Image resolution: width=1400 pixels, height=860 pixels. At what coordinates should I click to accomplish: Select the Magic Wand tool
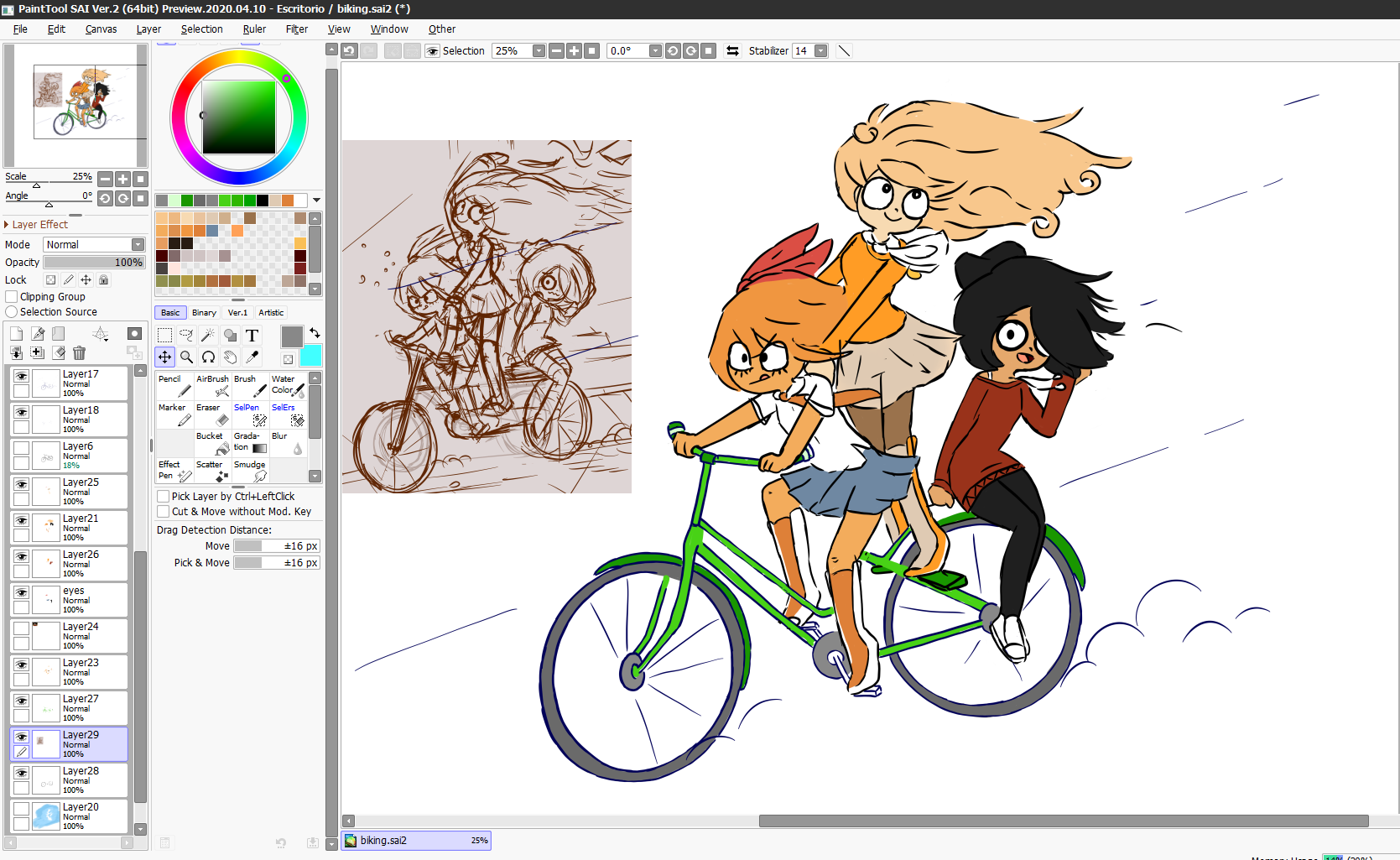pos(208,335)
